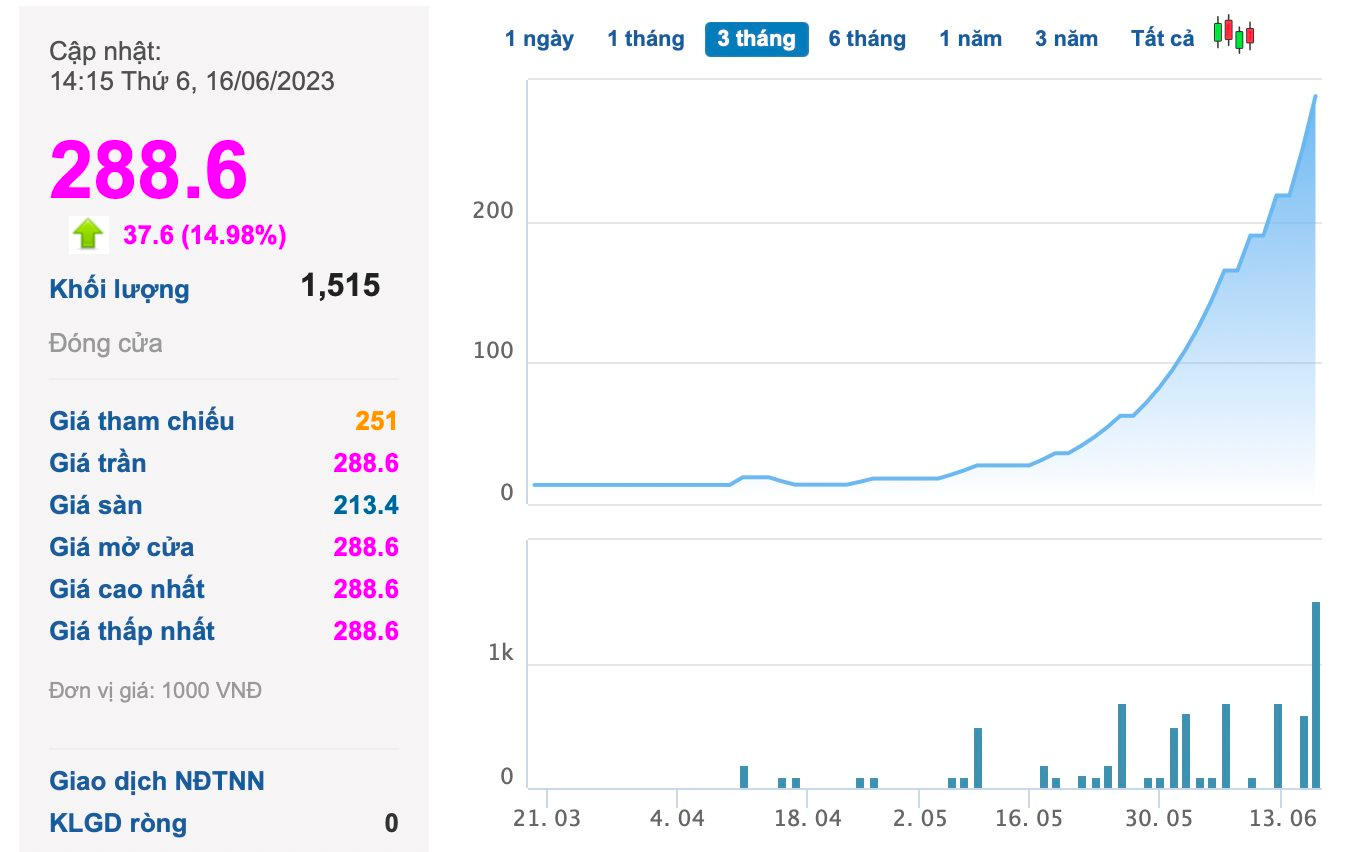The height and width of the screenshot is (852, 1354).
Task: Click the Giá trần label
Action: point(98,463)
